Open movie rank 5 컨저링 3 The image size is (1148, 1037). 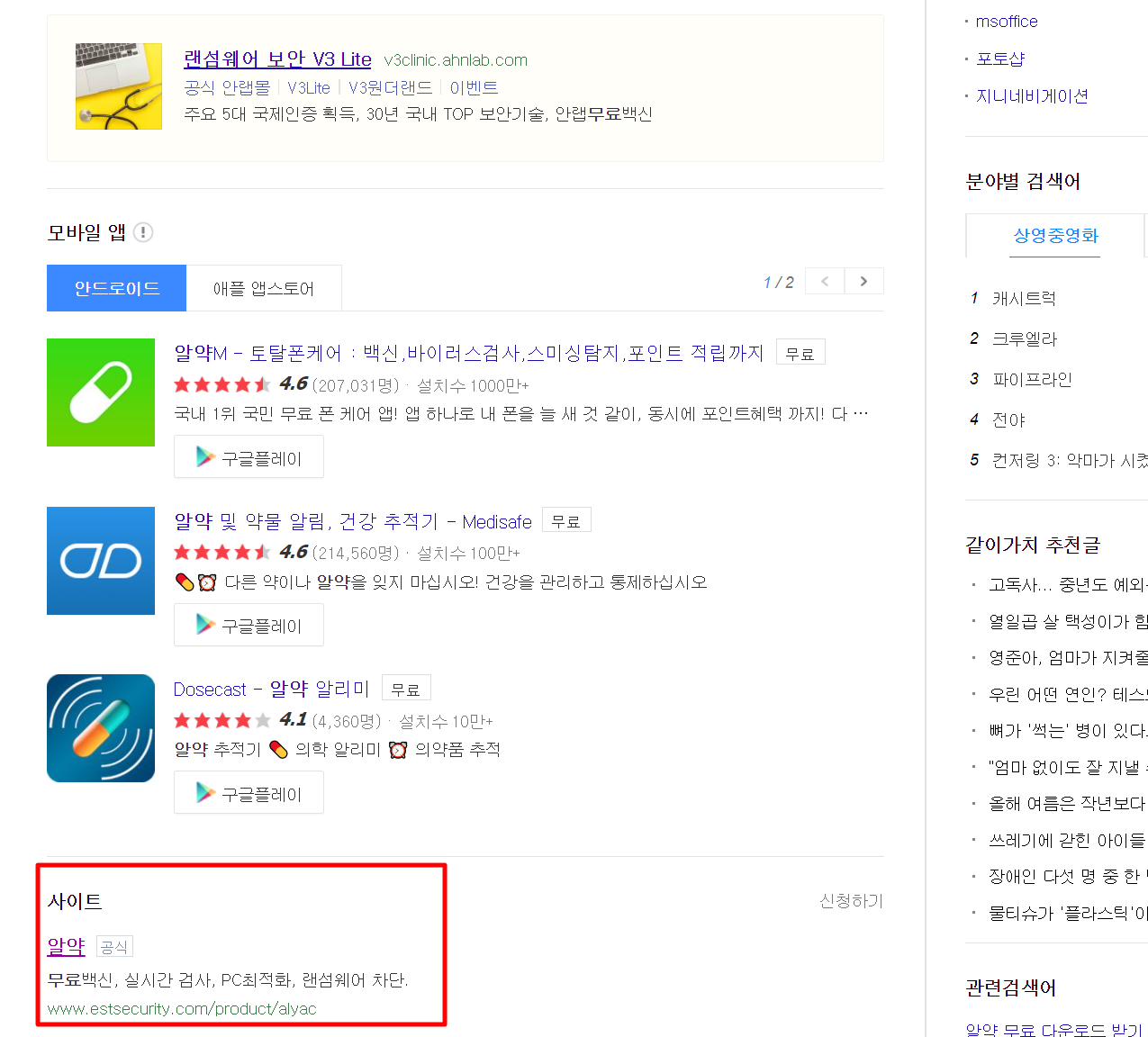point(1070,461)
